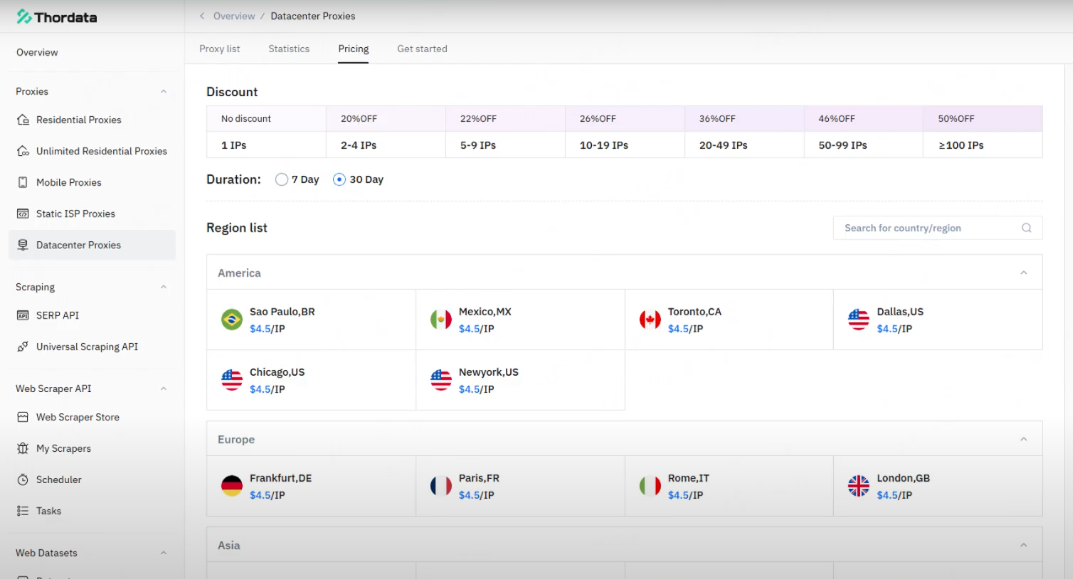This screenshot has height=579, width=1073.
Task: Click the Mobile Proxies phone icon
Action: click(23, 183)
